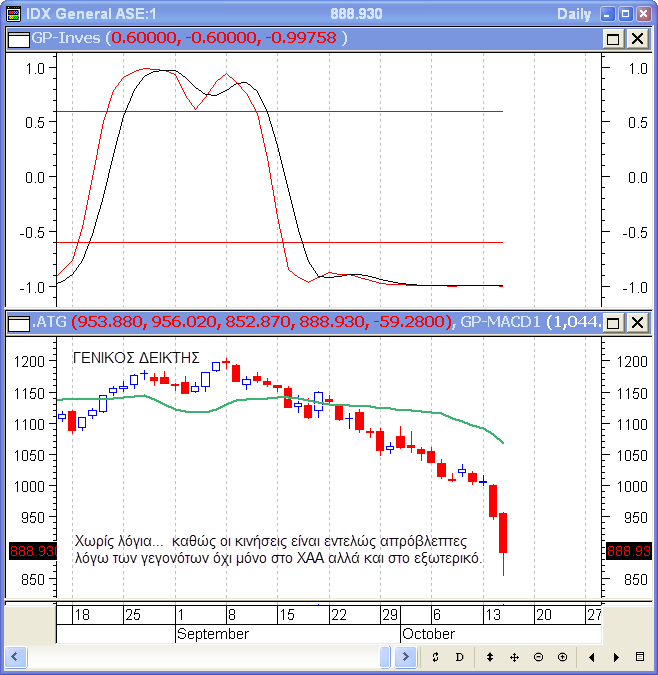Open the .ATG inner window menu icon
The width and height of the screenshot is (658, 675).
(x=18, y=322)
